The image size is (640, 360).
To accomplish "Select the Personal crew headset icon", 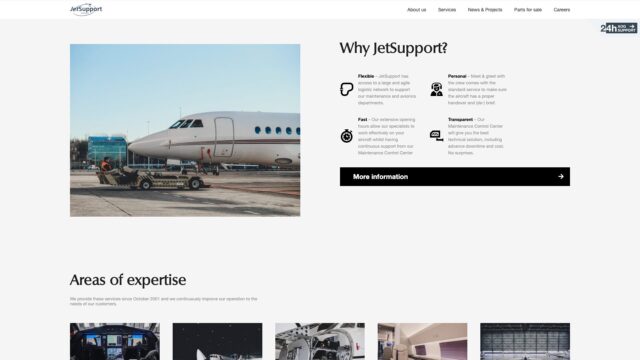I will (436, 89).
